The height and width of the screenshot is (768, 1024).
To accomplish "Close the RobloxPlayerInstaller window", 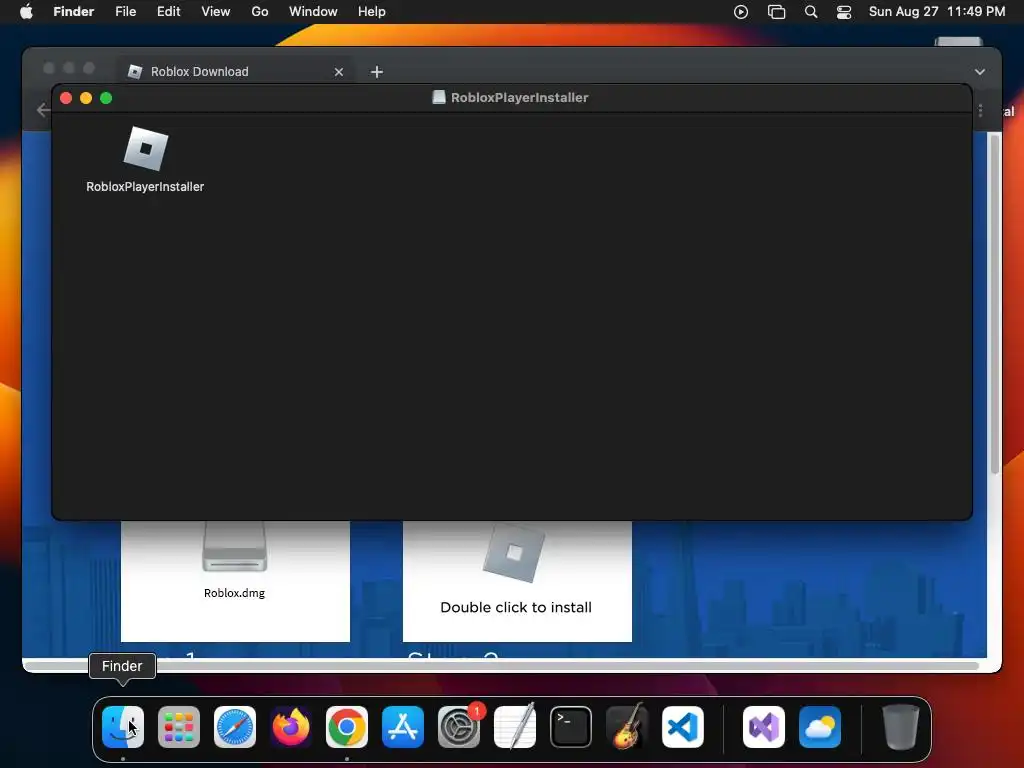I will pos(66,98).
